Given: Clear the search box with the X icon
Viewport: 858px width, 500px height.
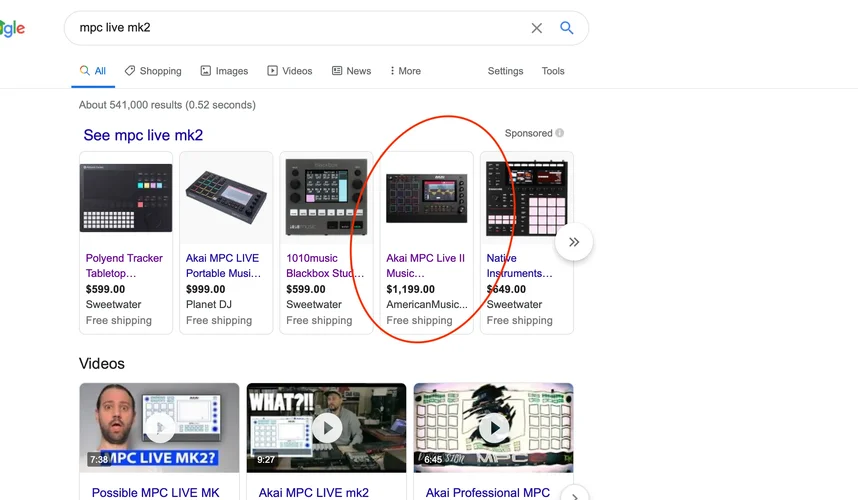Looking at the screenshot, I should 536,28.
